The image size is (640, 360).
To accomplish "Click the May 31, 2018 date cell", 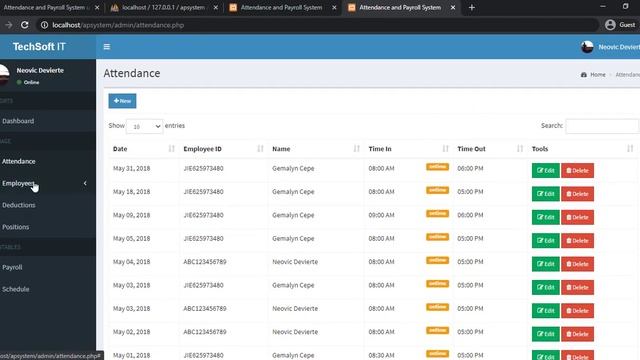I will click(x=131, y=168).
